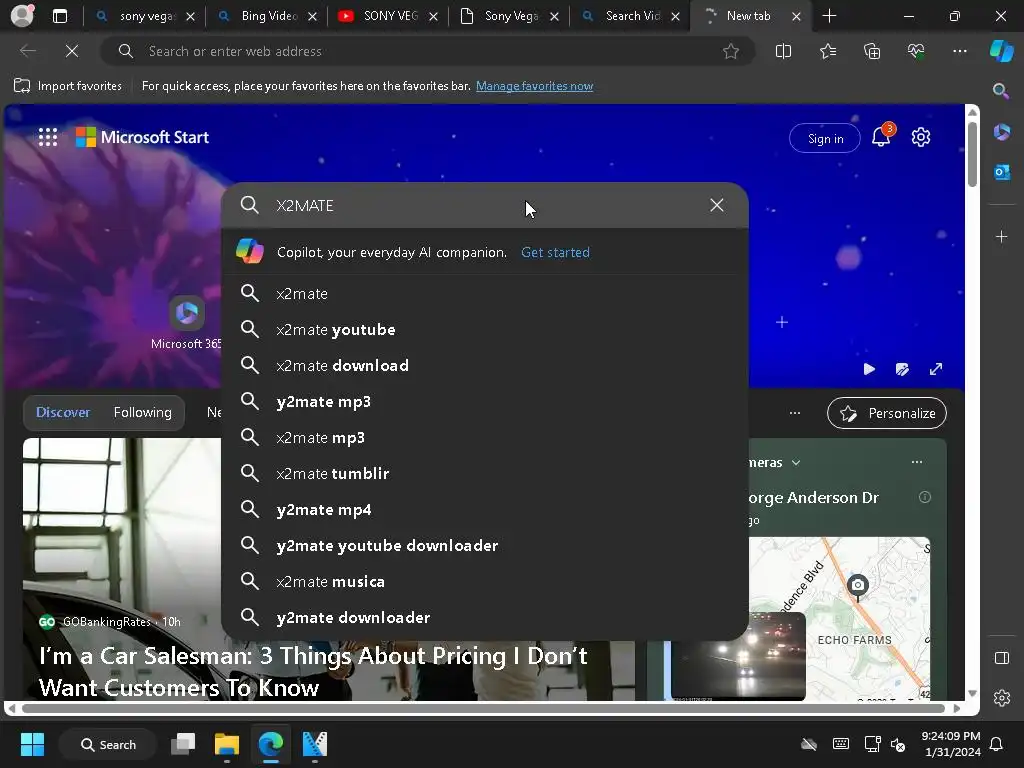Viewport: 1024px width, 768px height.
Task: Open the Microsoft Start app launcher grid
Action: click(48, 137)
